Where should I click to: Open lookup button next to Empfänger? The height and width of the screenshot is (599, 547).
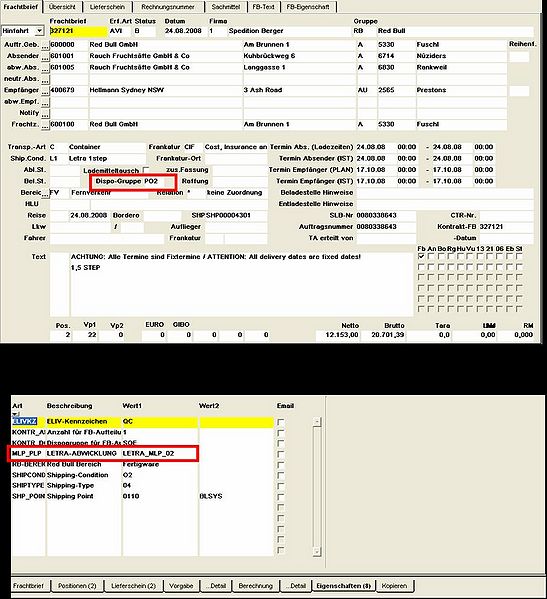45,92
